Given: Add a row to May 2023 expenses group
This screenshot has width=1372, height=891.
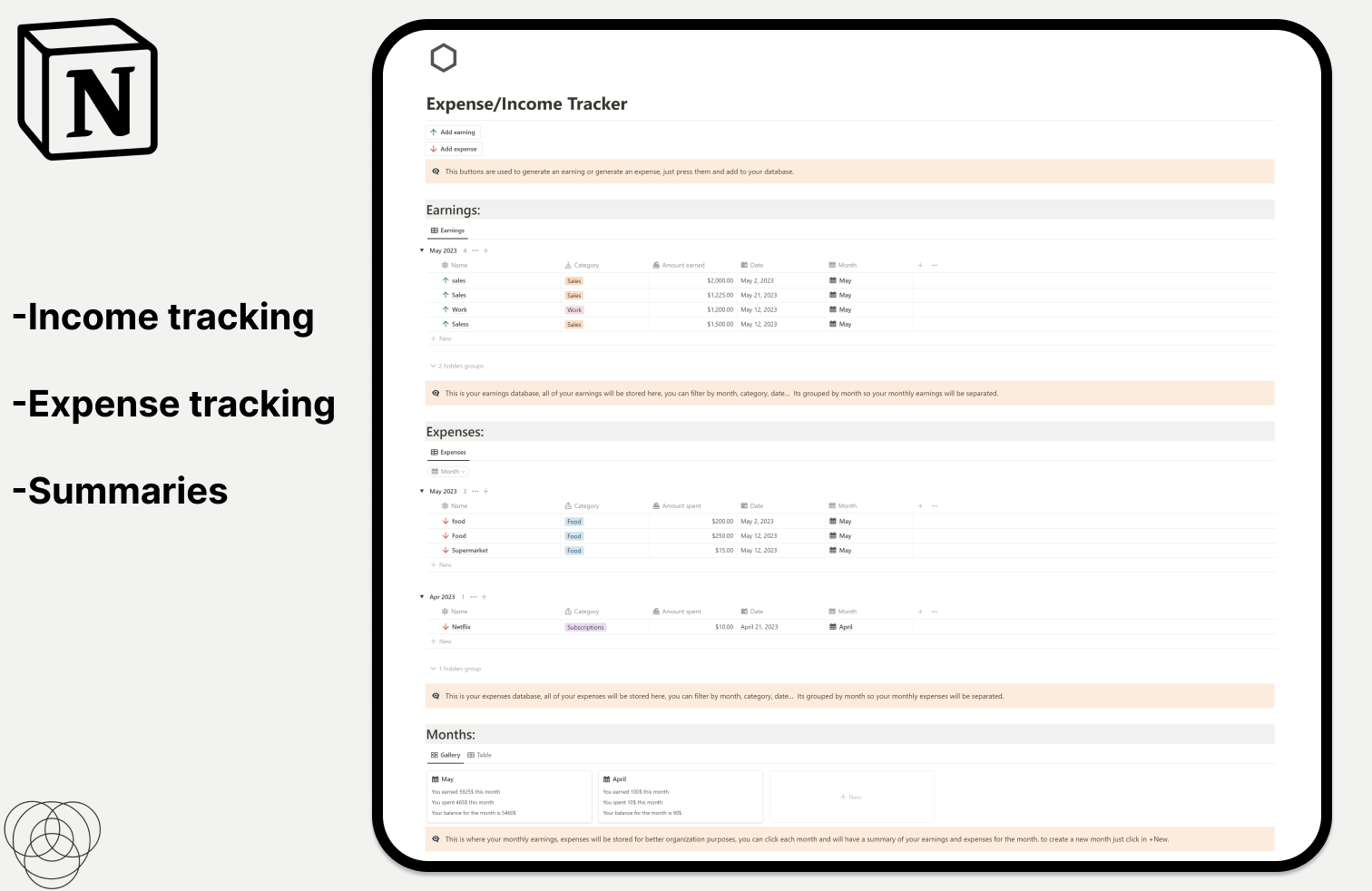Looking at the screenshot, I should pos(486,491).
